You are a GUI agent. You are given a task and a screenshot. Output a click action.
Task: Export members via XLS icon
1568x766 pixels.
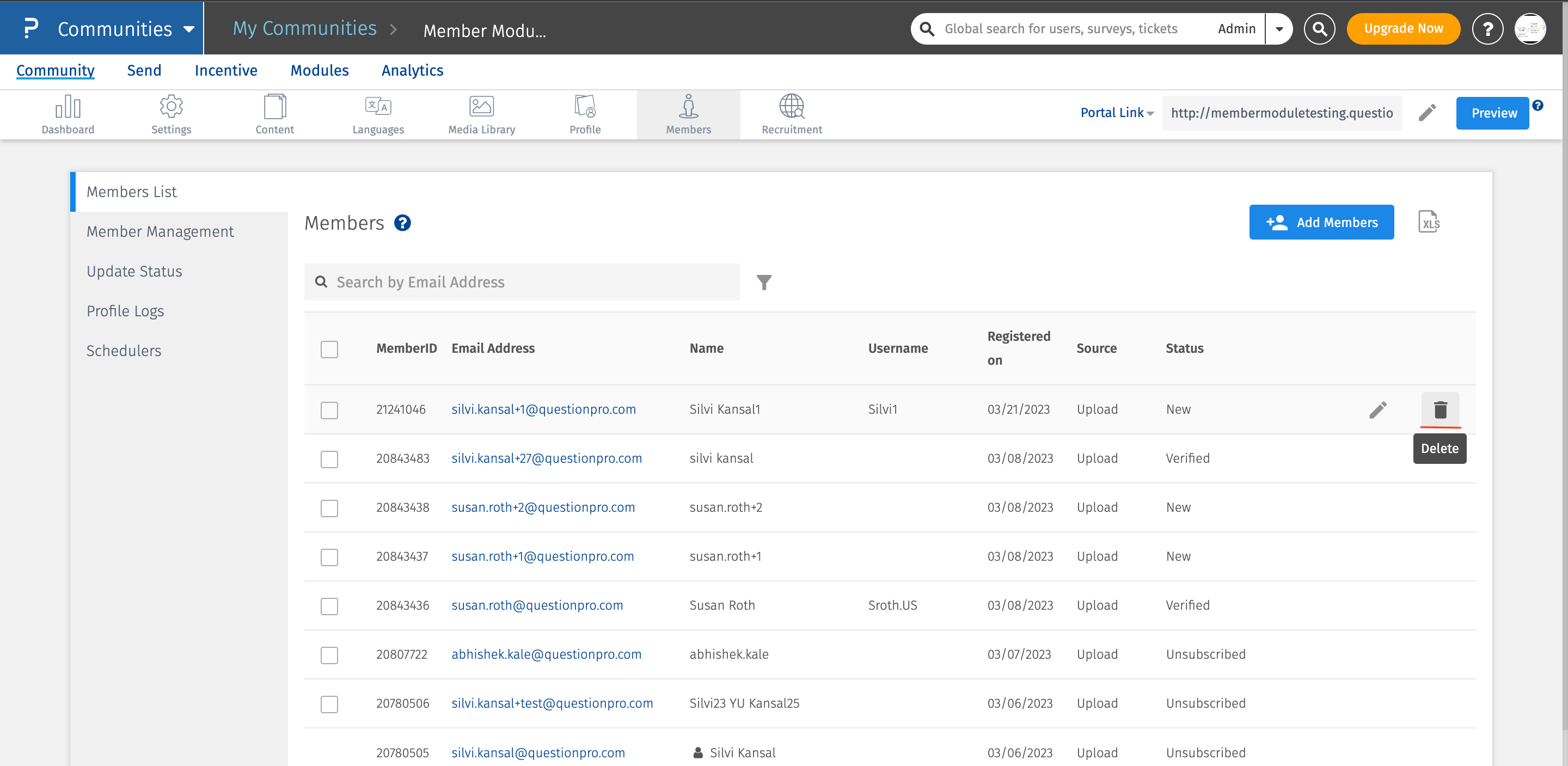pos(1428,222)
